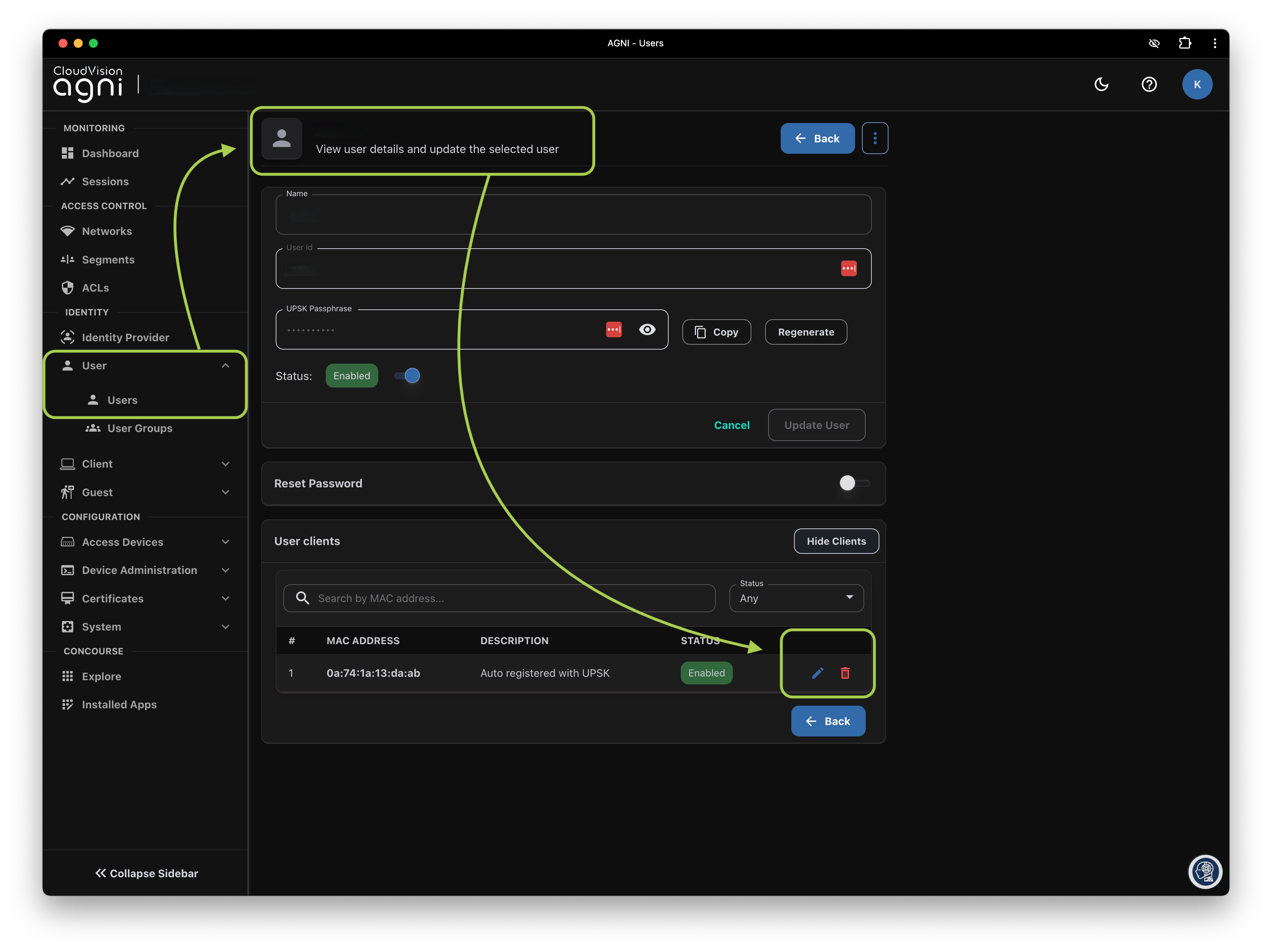Click Collapse Sidebar

147,873
